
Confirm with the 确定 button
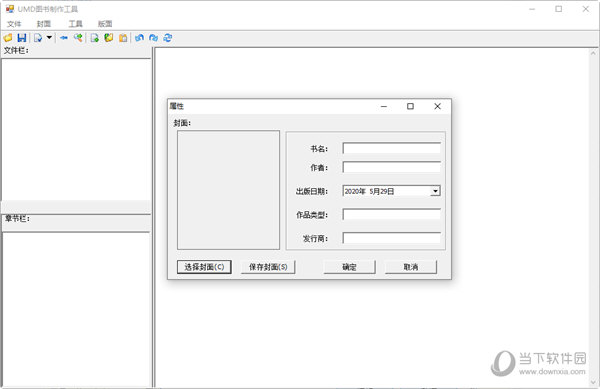tap(349, 267)
